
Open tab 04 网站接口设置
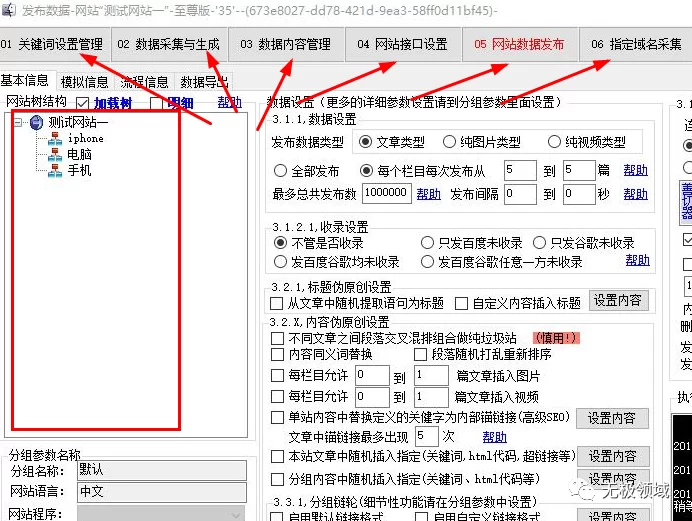click(x=403, y=44)
